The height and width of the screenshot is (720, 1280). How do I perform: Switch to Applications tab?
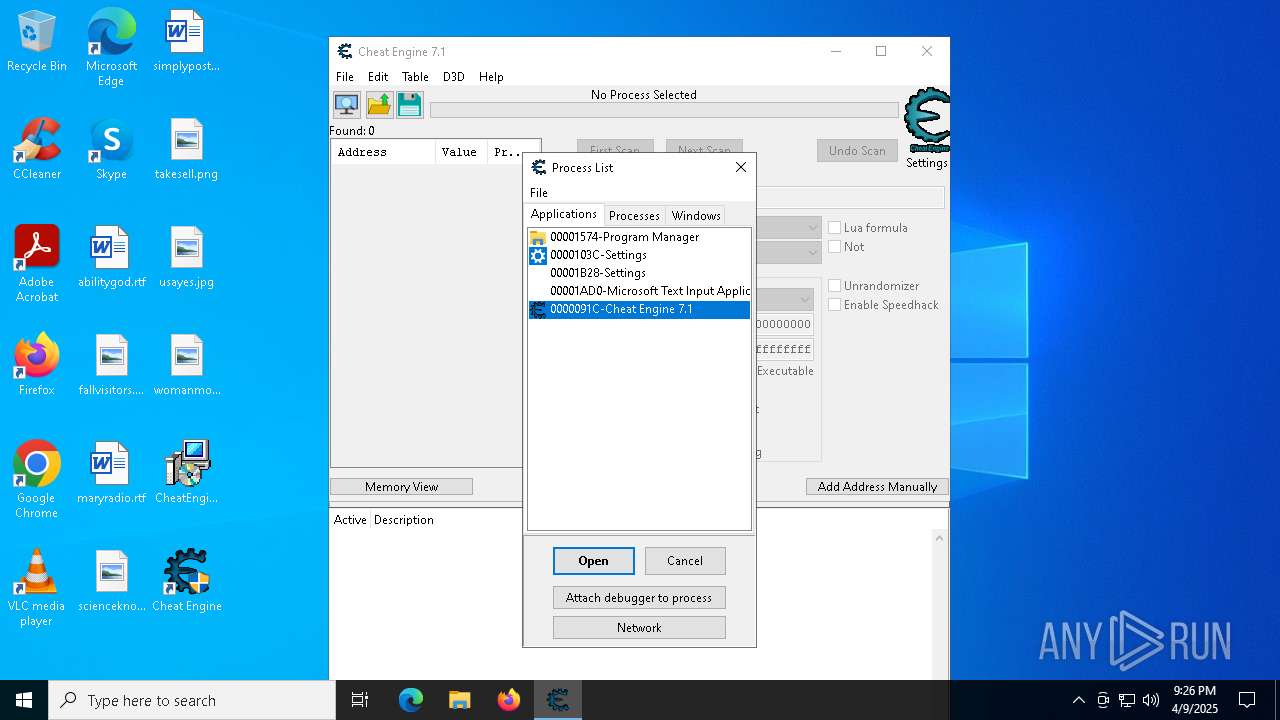coord(564,214)
